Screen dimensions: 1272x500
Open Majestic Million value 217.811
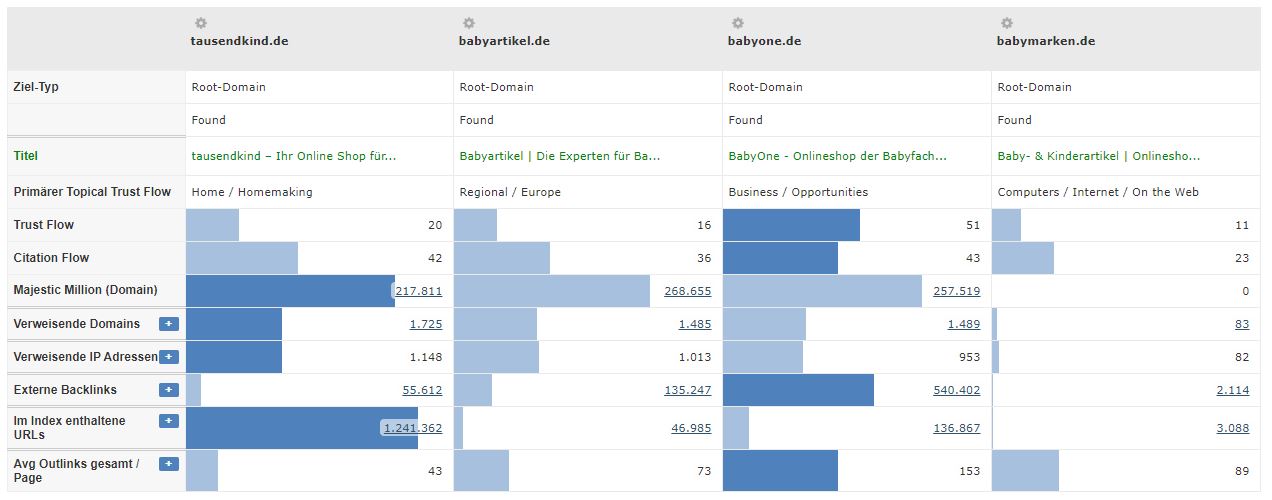418,291
